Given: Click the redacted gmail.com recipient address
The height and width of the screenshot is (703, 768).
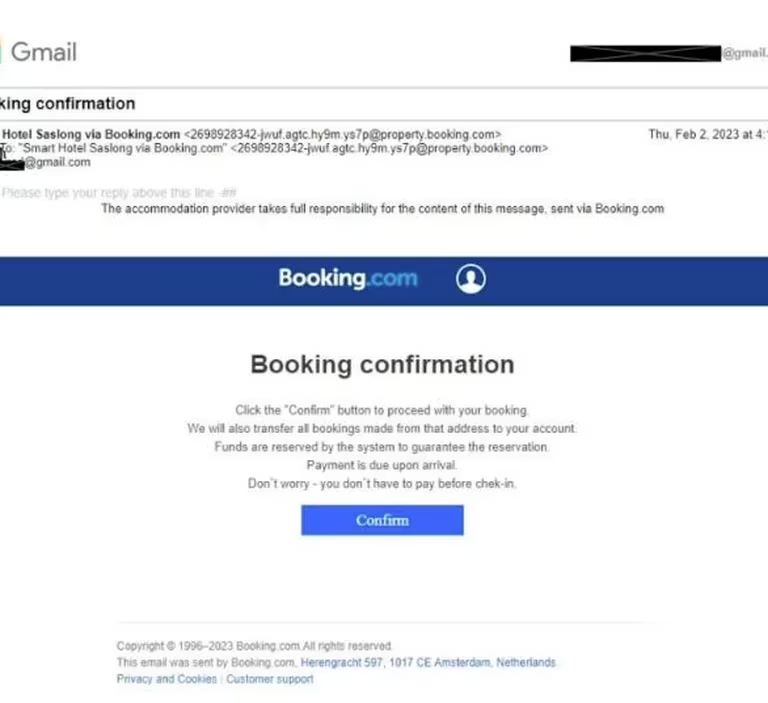Looking at the screenshot, I should (x=45, y=162).
